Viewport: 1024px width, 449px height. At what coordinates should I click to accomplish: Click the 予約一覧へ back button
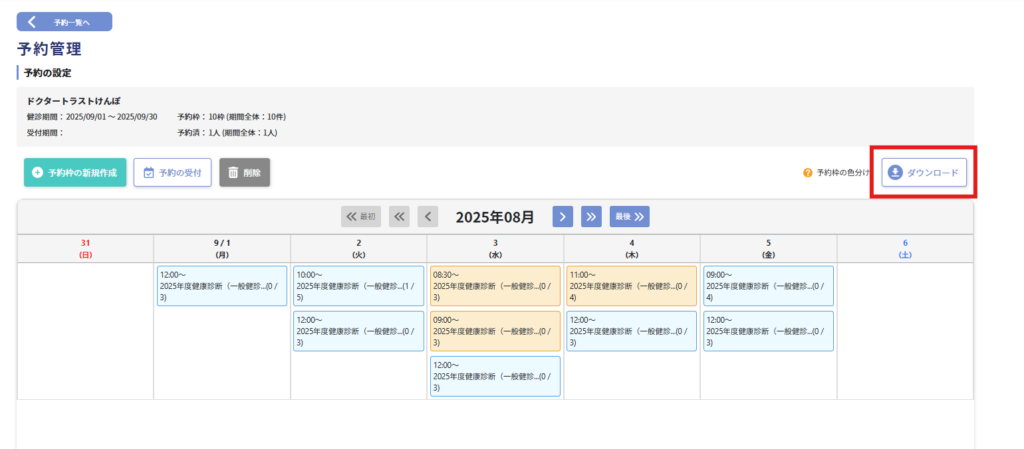pyautogui.click(x=64, y=21)
